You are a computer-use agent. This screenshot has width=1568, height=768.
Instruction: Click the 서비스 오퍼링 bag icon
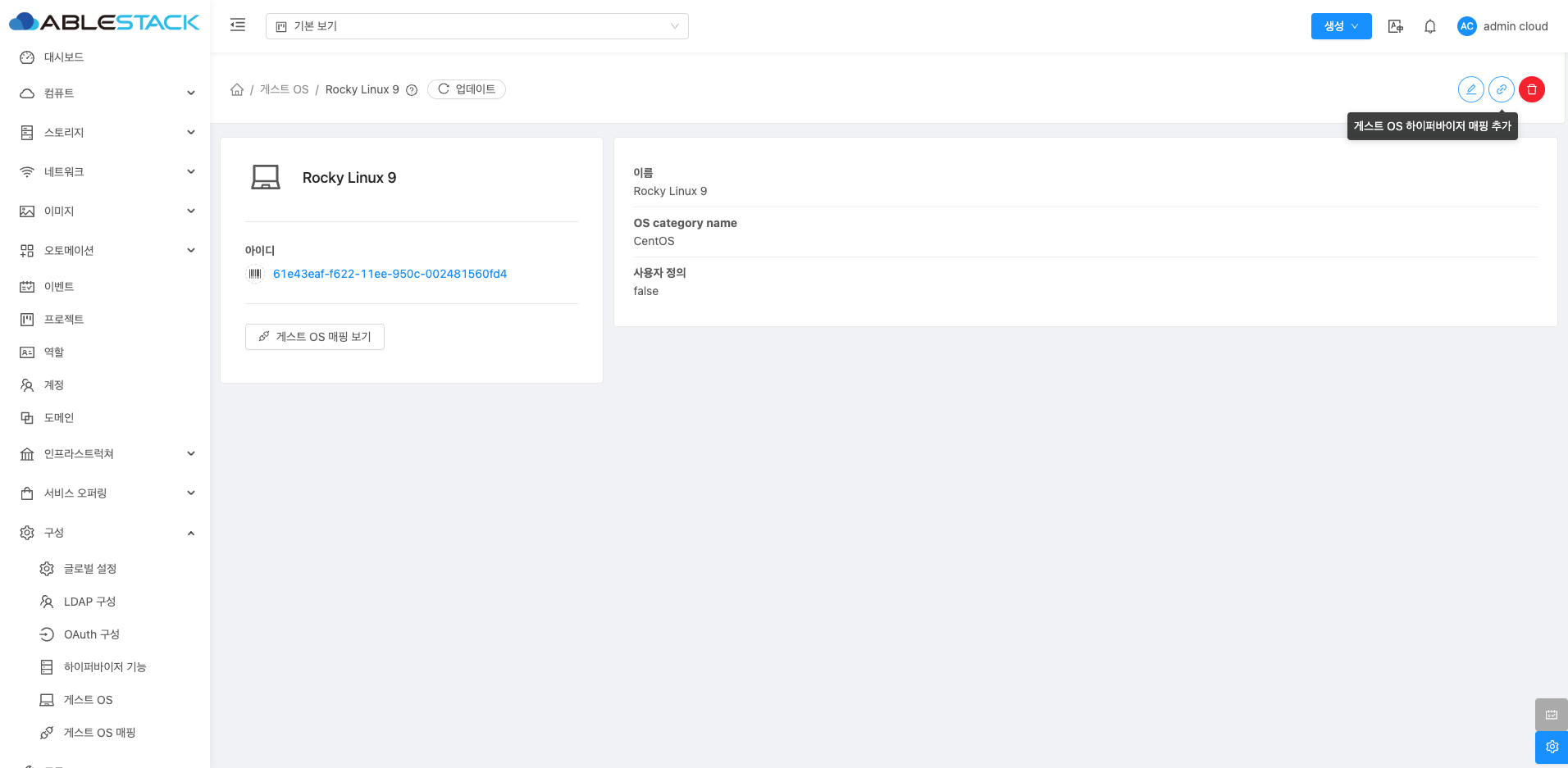(x=27, y=493)
